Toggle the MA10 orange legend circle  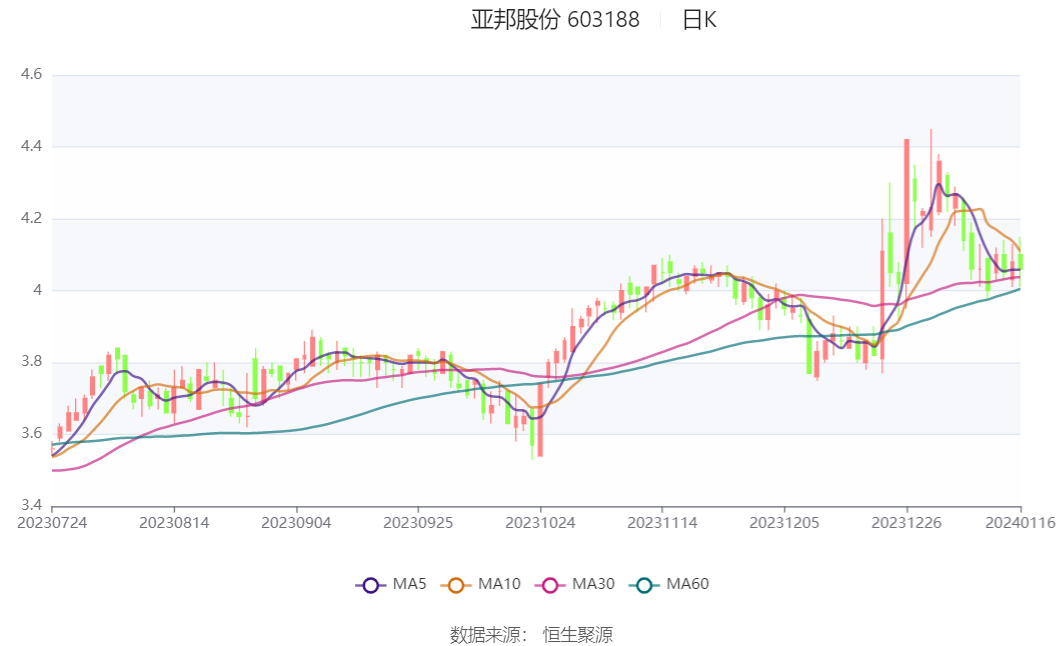tap(456, 585)
